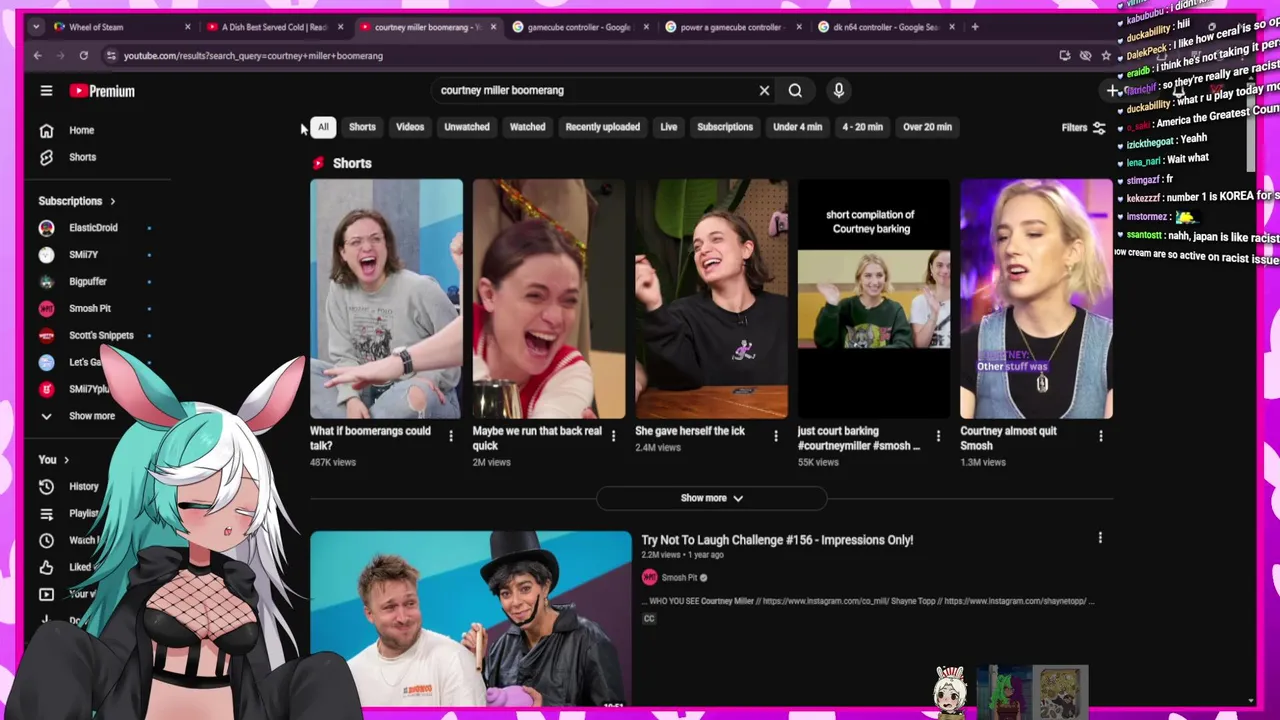Open 'What if boomerangs could talk?' short thumbnail
Screen dimensions: 1280x720
click(x=386, y=298)
